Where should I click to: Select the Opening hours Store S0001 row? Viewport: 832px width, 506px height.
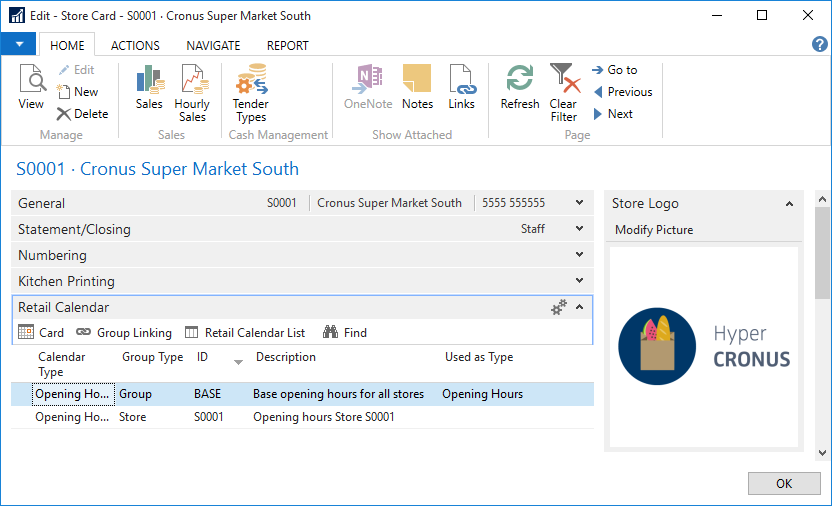pos(323,417)
